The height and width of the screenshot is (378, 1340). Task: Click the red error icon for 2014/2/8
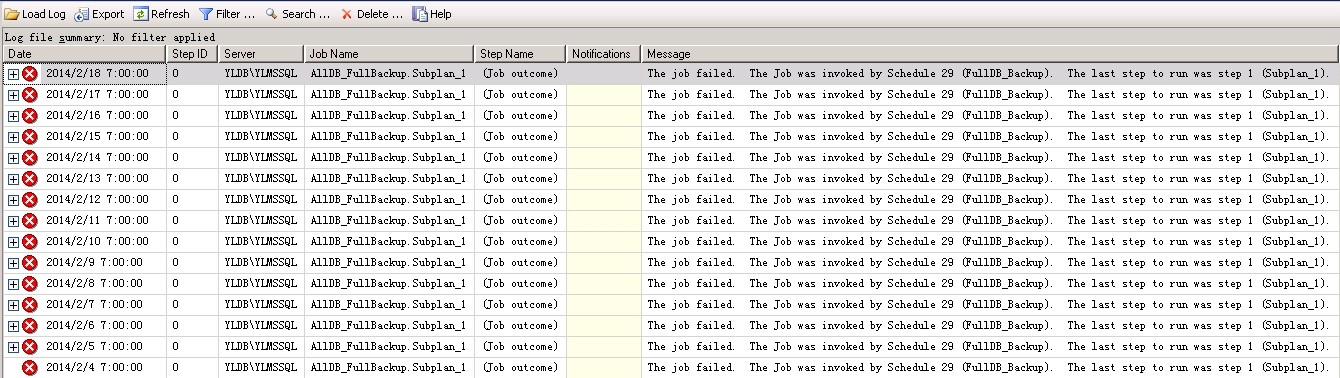(30, 284)
